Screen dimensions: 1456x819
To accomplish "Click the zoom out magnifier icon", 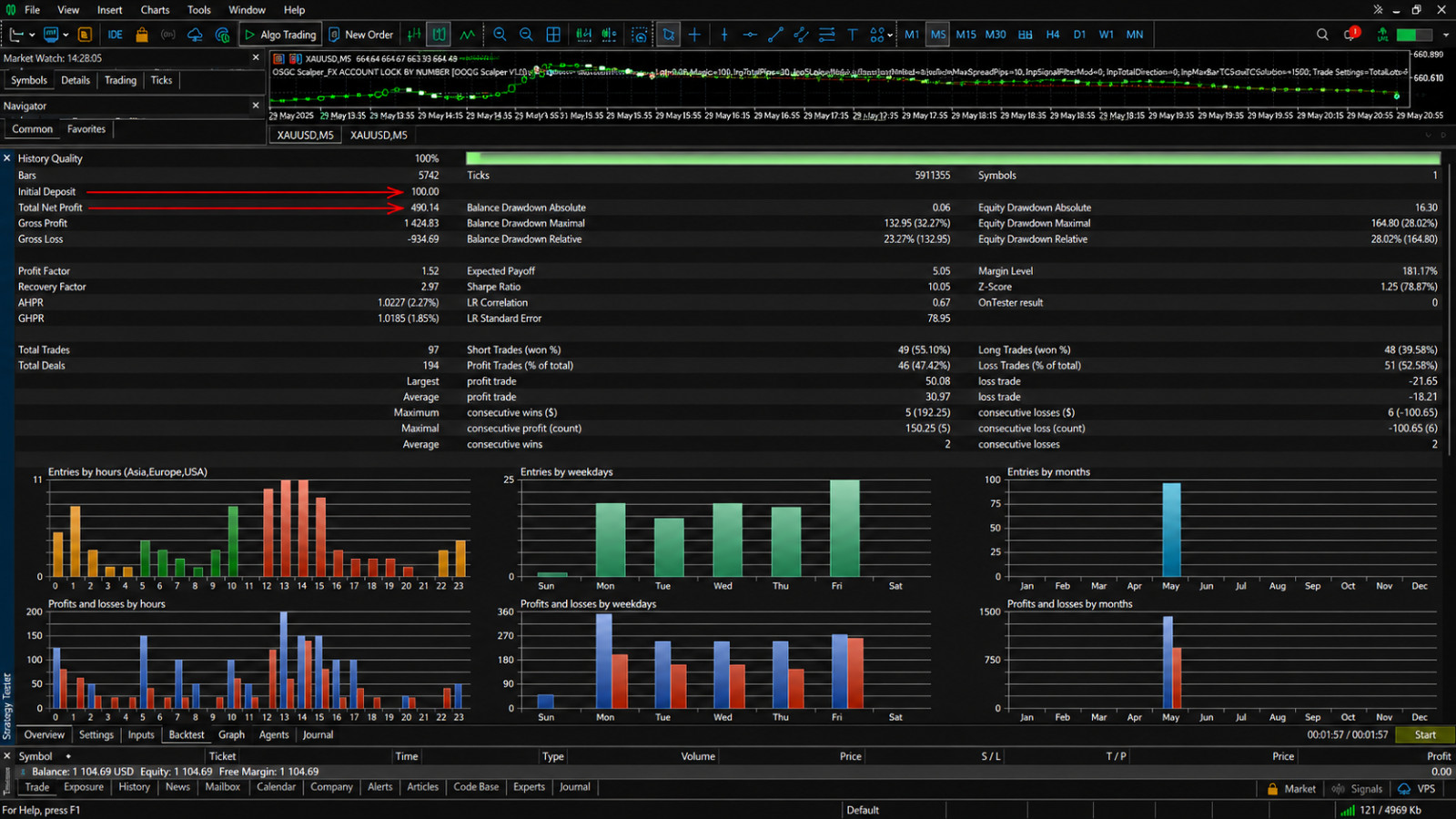I will [526, 35].
